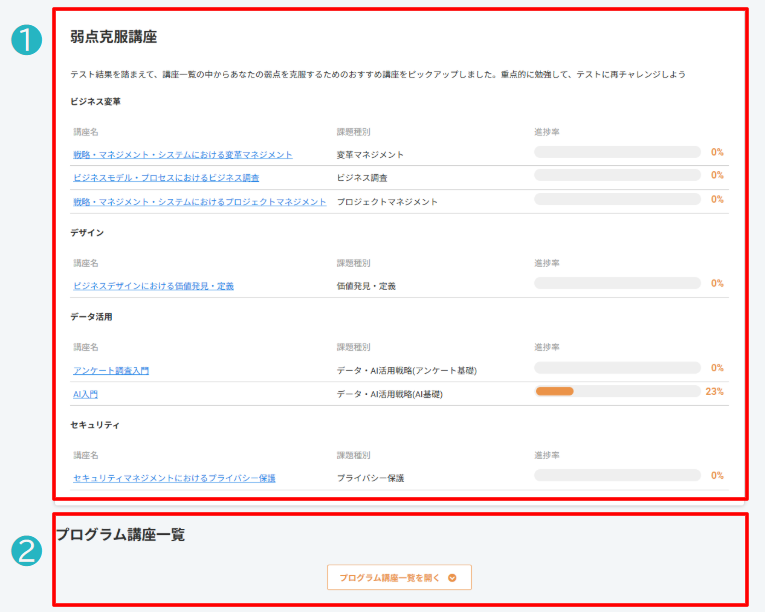The height and width of the screenshot is (612, 765).
Task: Click the プライバシー保護 category cell
Action: tap(370, 478)
